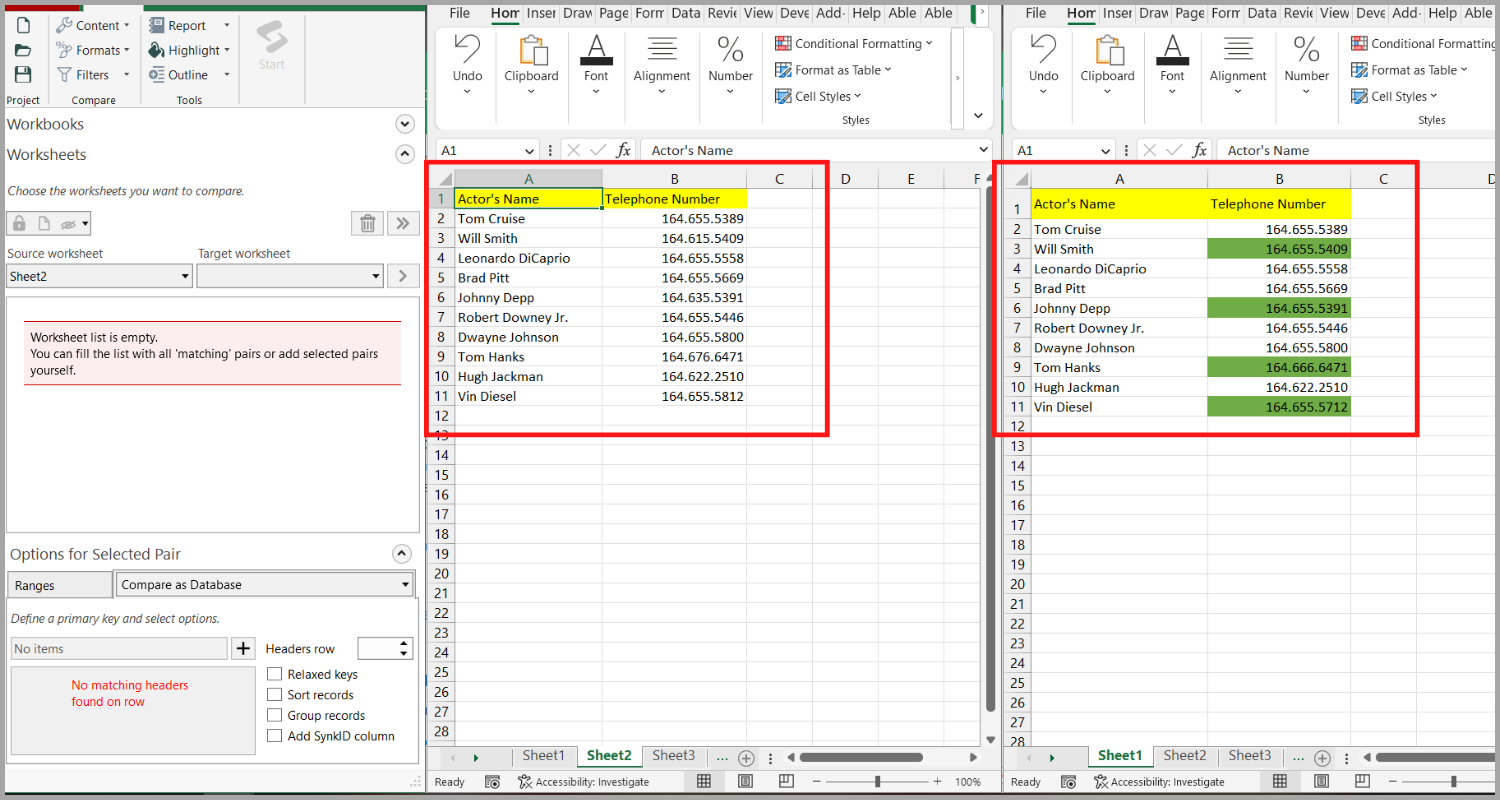Delete worksheet pairs using the trash icon
The image size is (1500, 800).
click(x=367, y=222)
